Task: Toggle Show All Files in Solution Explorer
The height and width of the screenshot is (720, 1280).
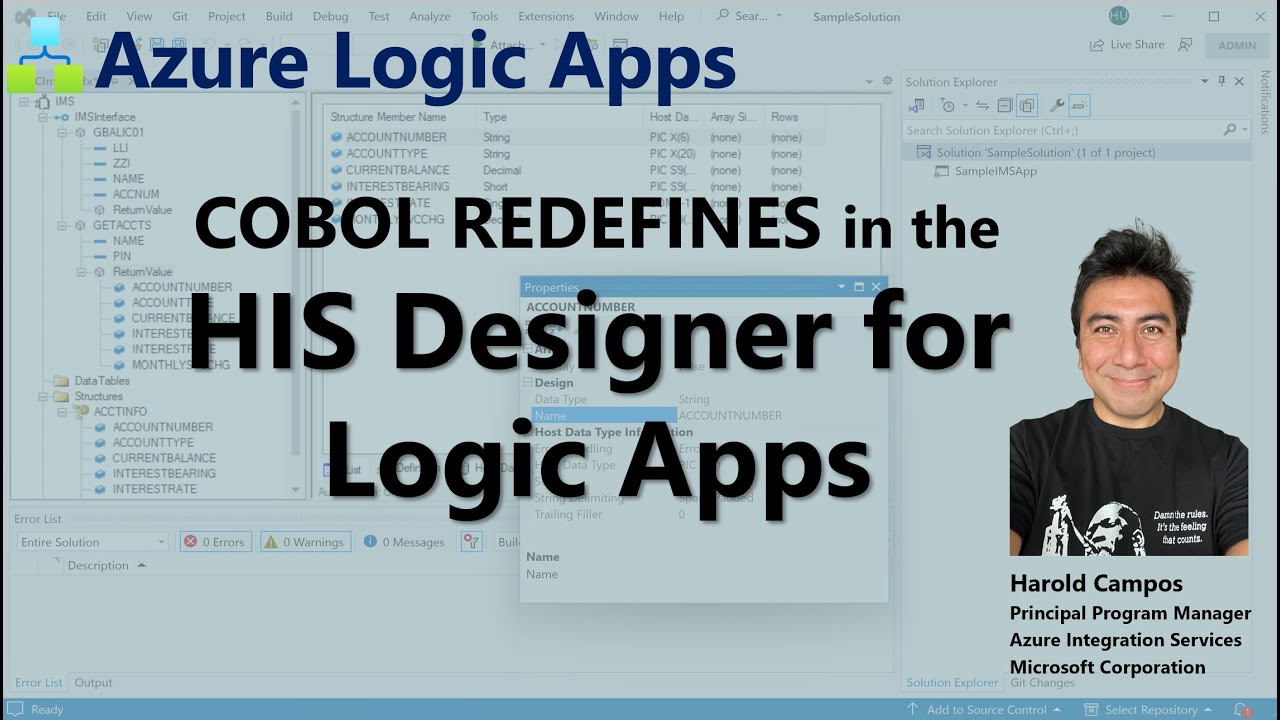Action: point(1027,105)
